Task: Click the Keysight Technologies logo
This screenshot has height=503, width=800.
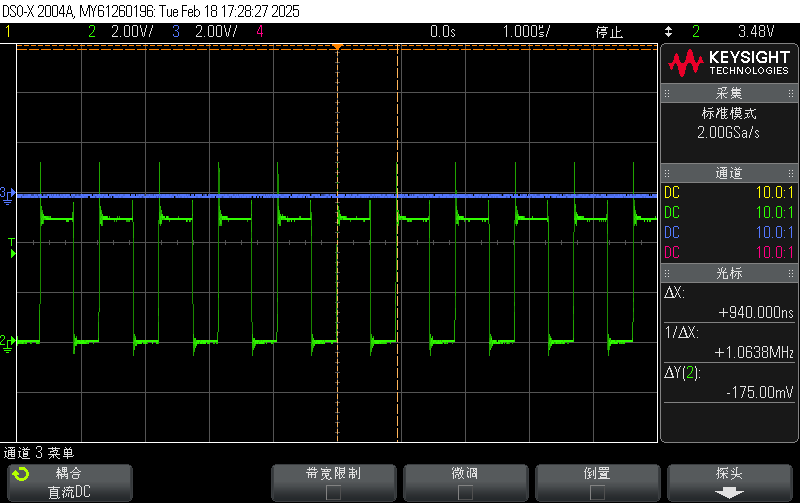Action: 729,63
